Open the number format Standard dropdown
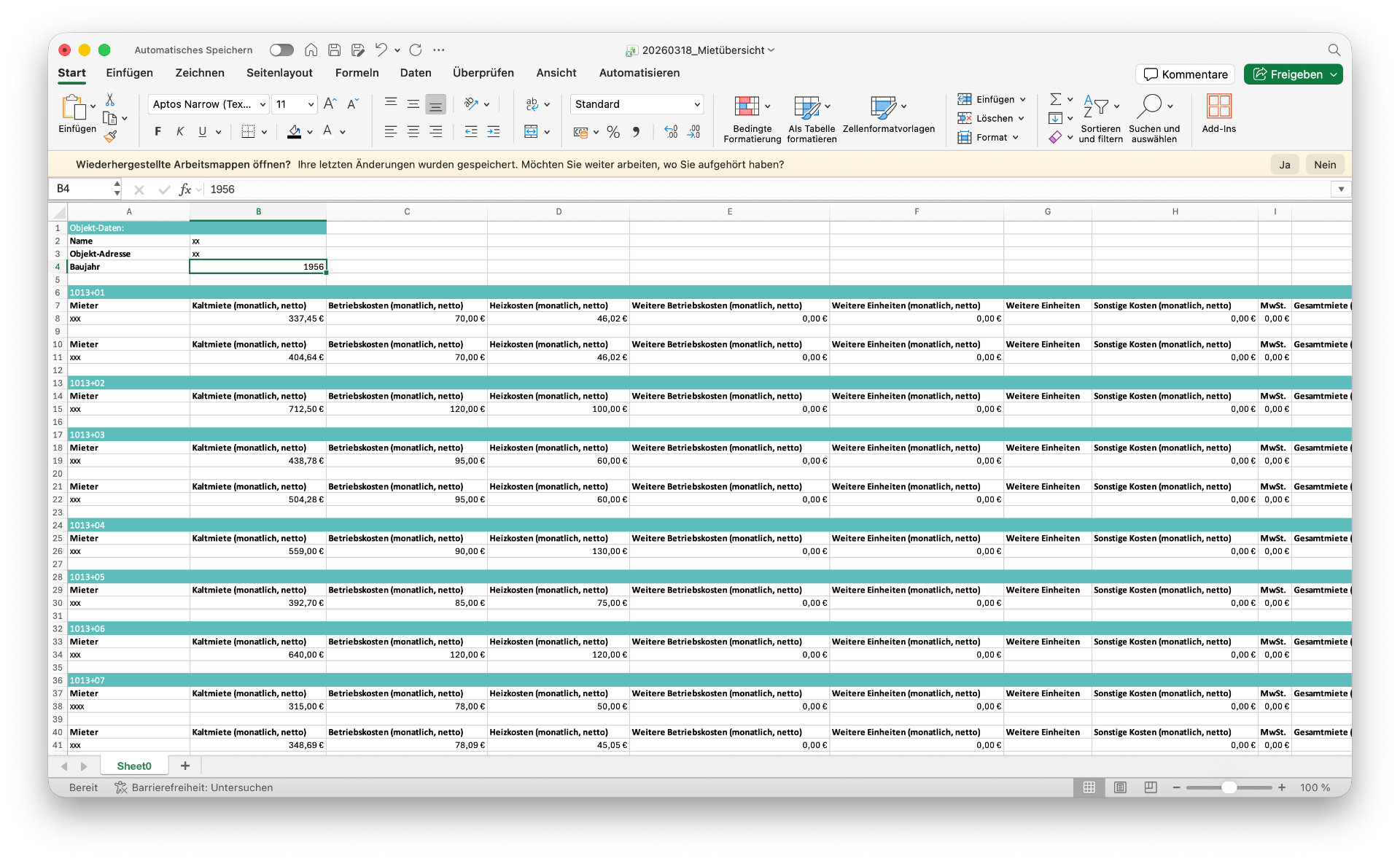1400x861 pixels. [x=697, y=104]
